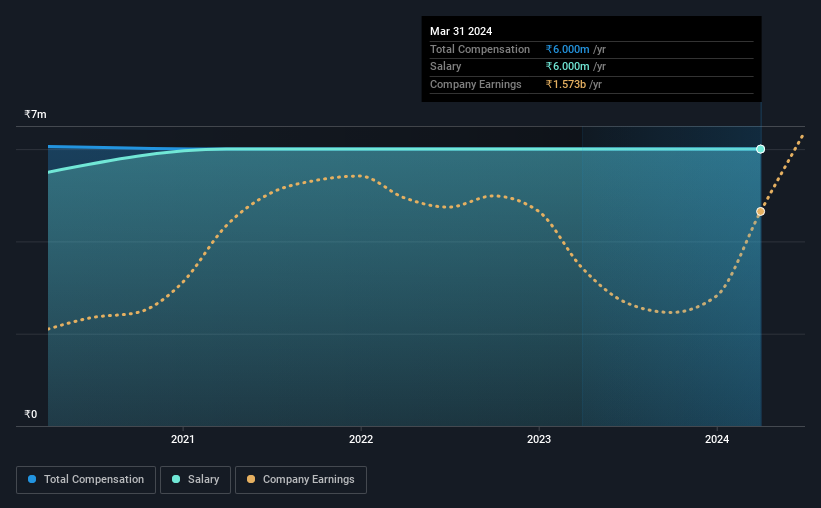The width and height of the screenshot is (821, 508).
Task: Click the Salary ₹6.000m tooltip value
Action: coord(568,67)
